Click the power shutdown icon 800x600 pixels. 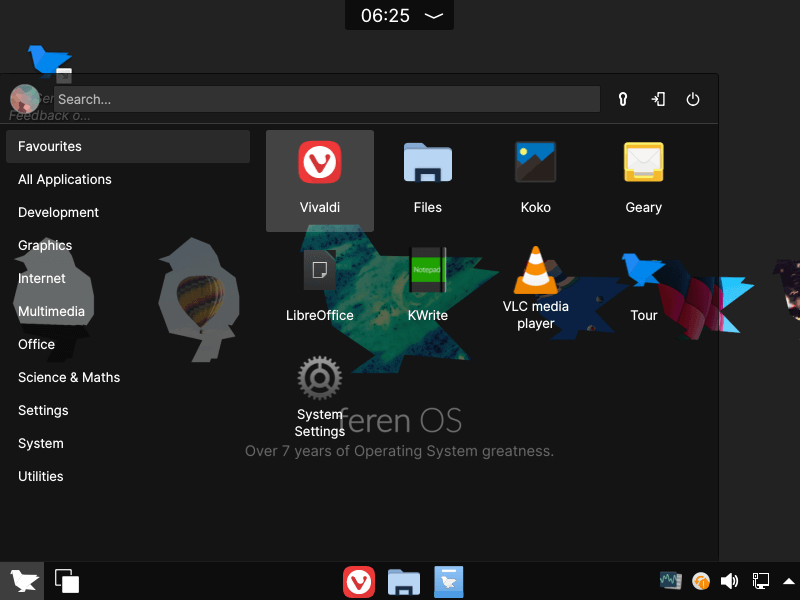[x=692, y=99]
